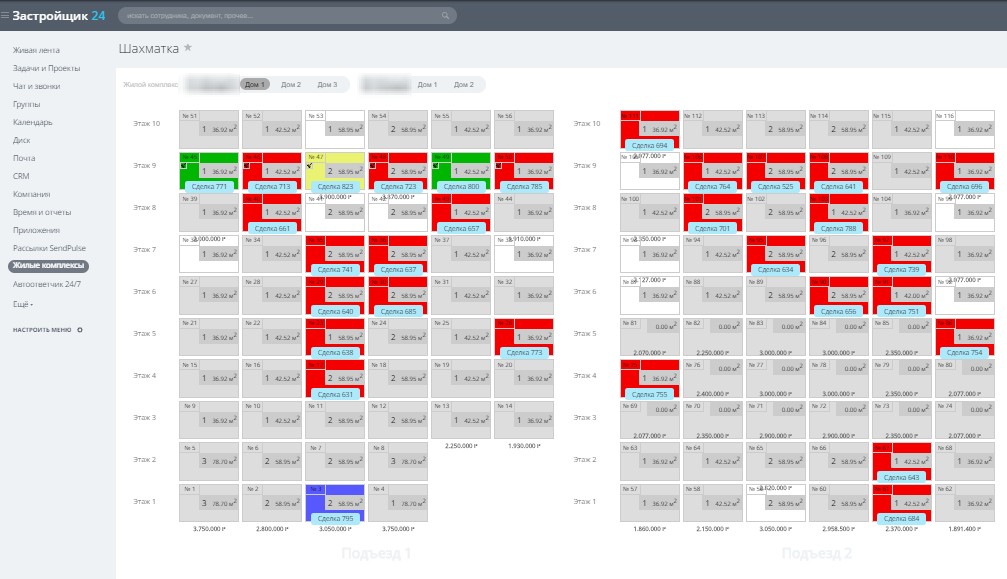1007x579 pixels.
Task: Toggle checkbox in yellow apartment №47
Action: 310,166
